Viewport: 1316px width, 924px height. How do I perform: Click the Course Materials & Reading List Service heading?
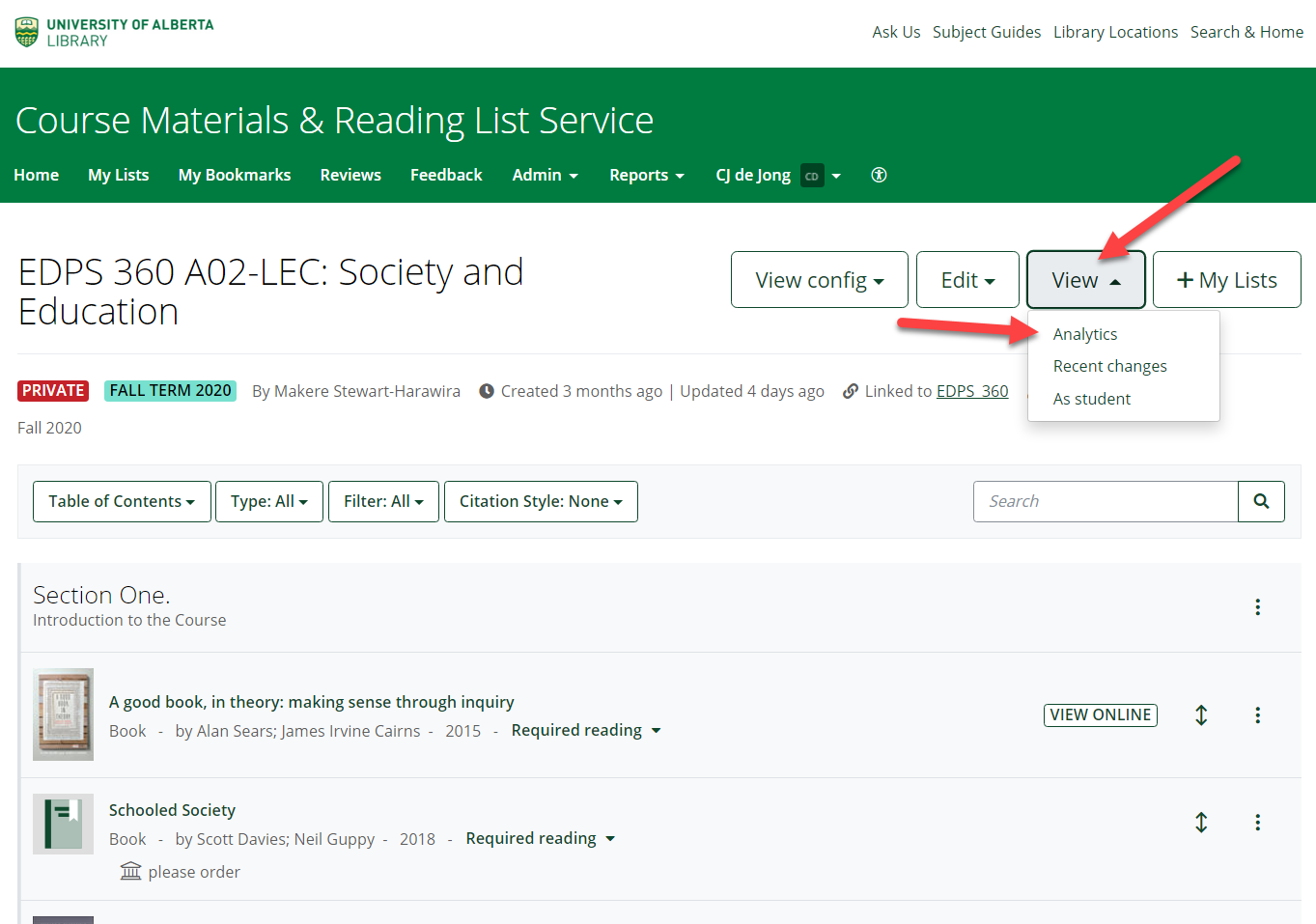335,121
